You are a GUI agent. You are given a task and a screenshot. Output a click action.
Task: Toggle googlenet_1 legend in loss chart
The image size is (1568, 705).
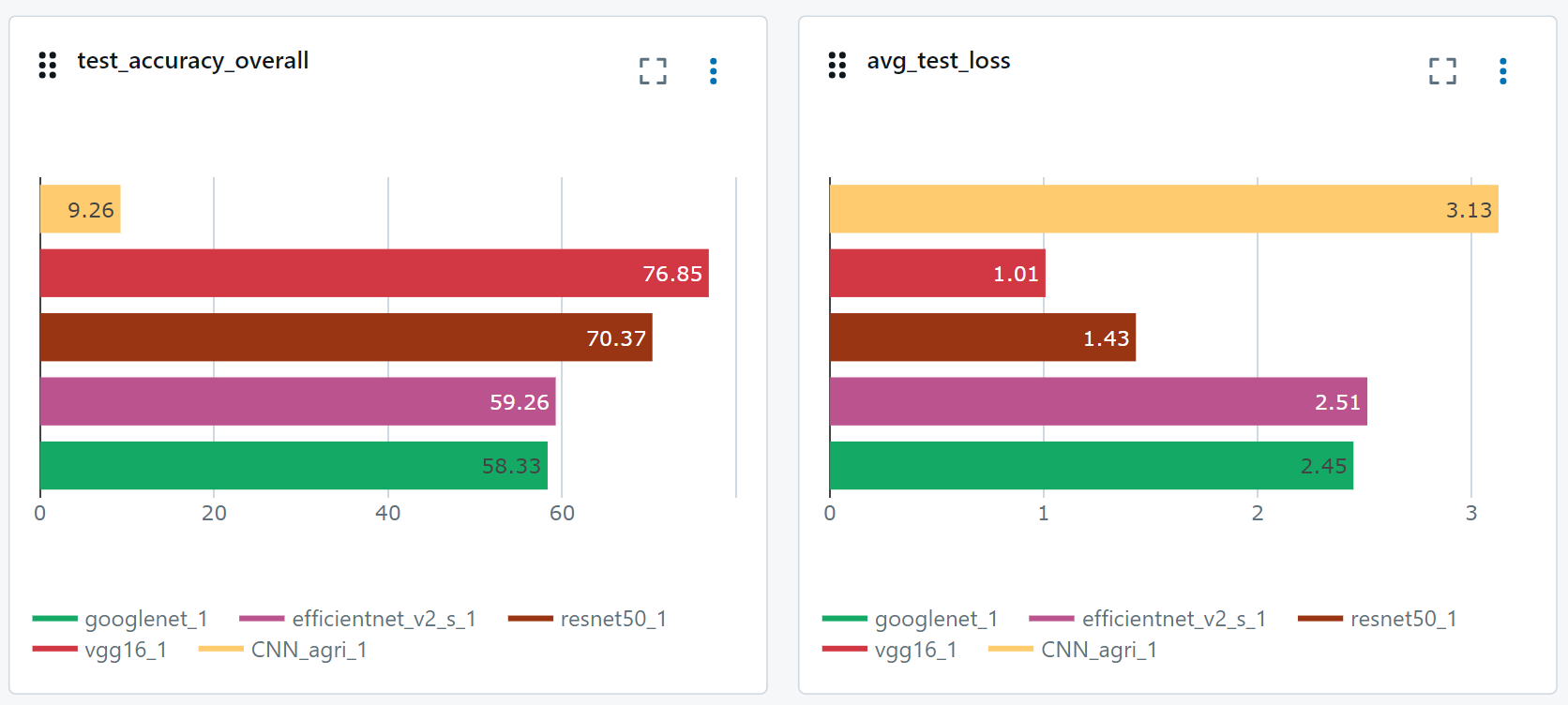910,619
